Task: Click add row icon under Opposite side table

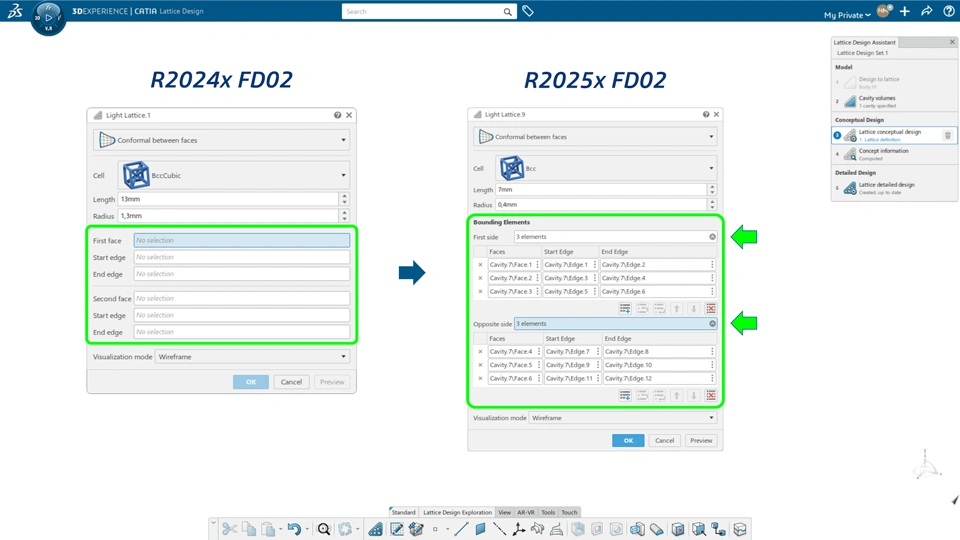Action: (624, 396)
